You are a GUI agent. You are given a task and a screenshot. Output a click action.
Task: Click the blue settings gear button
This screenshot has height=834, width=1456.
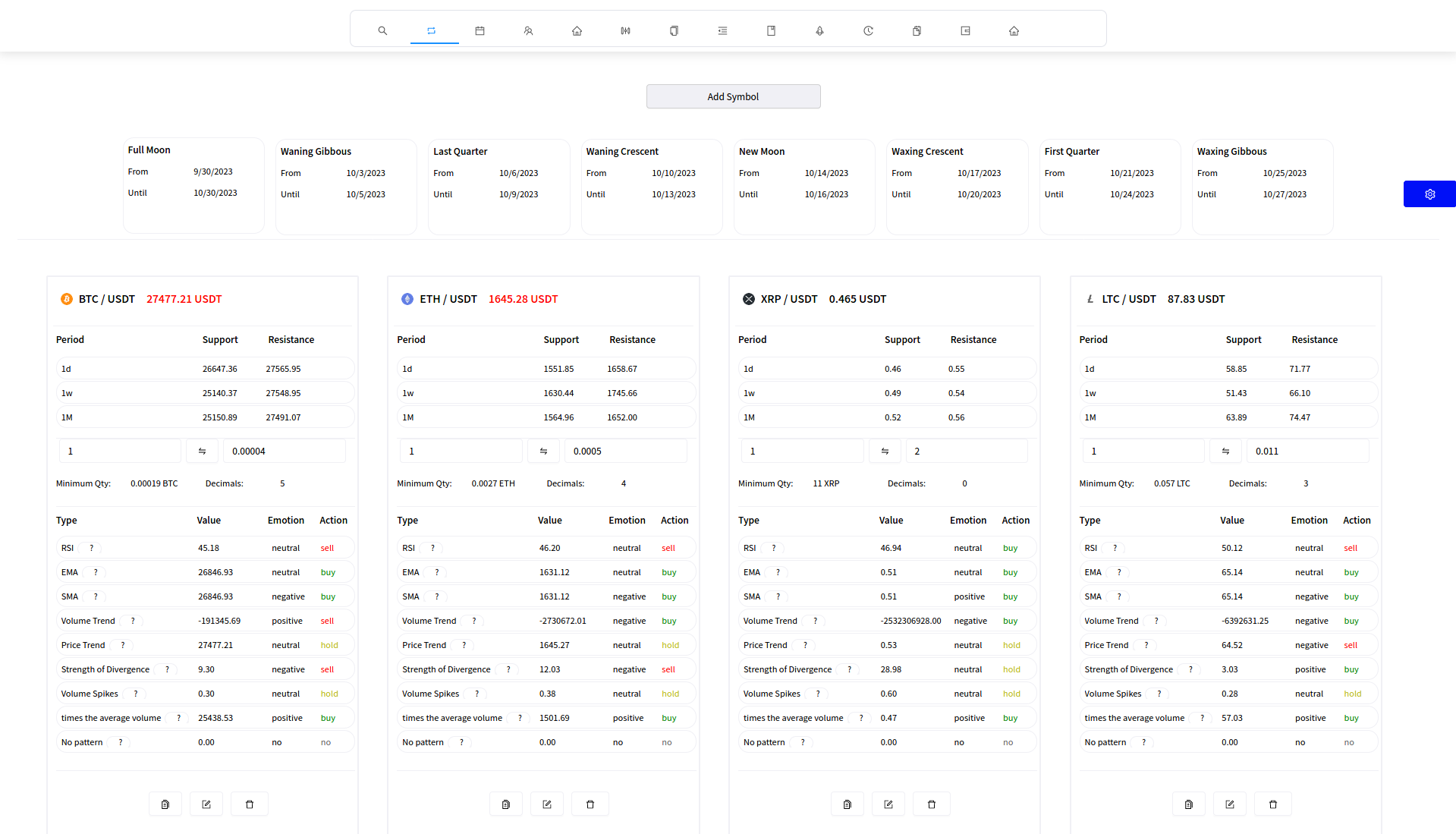coord(1429,194)
